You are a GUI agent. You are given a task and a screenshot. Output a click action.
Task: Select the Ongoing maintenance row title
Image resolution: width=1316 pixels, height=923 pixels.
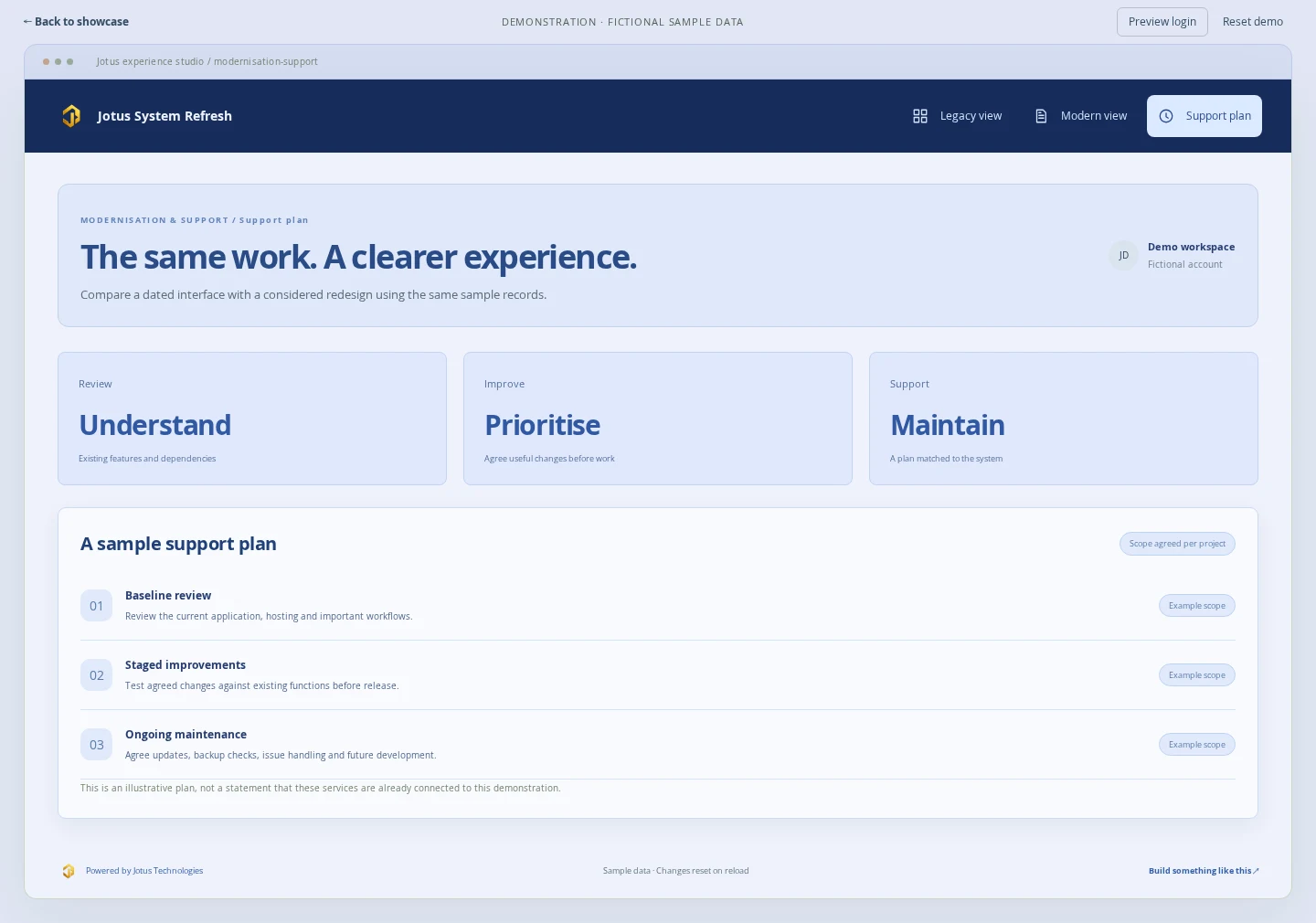click(x=186, y=735)
